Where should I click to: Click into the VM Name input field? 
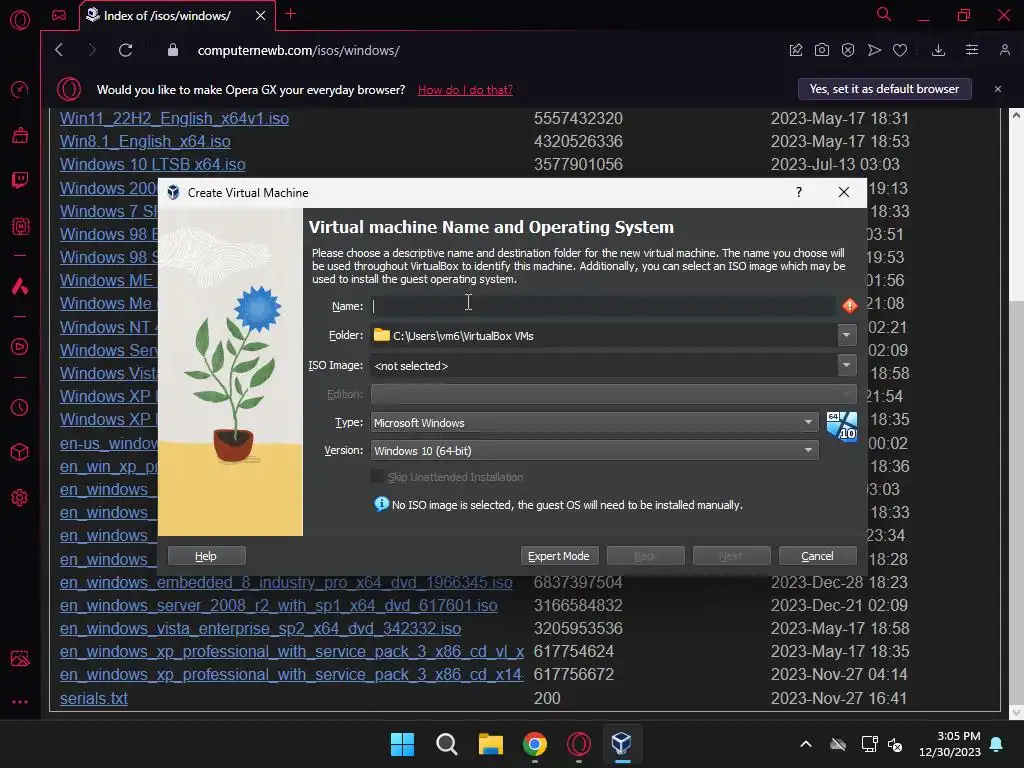coord(603,306)
